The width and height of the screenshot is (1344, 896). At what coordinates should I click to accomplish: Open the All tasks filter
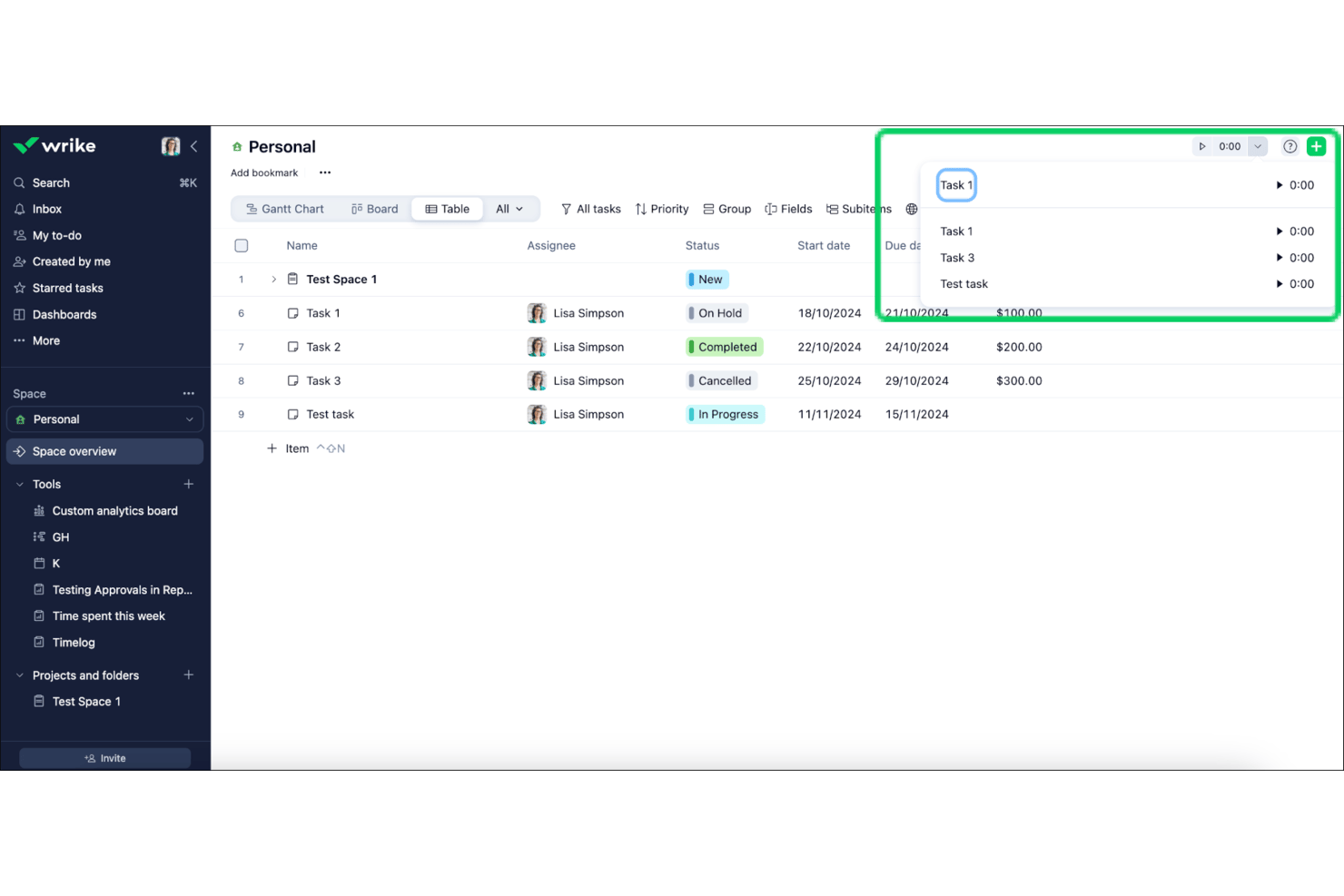[591, 209]
